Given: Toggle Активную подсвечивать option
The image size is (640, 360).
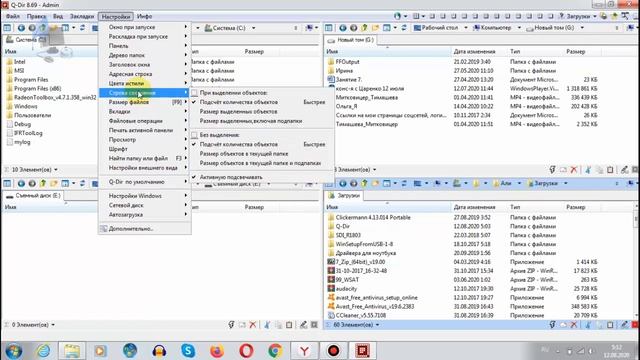Looking at the screenshot, I should (x=261, y=177).
